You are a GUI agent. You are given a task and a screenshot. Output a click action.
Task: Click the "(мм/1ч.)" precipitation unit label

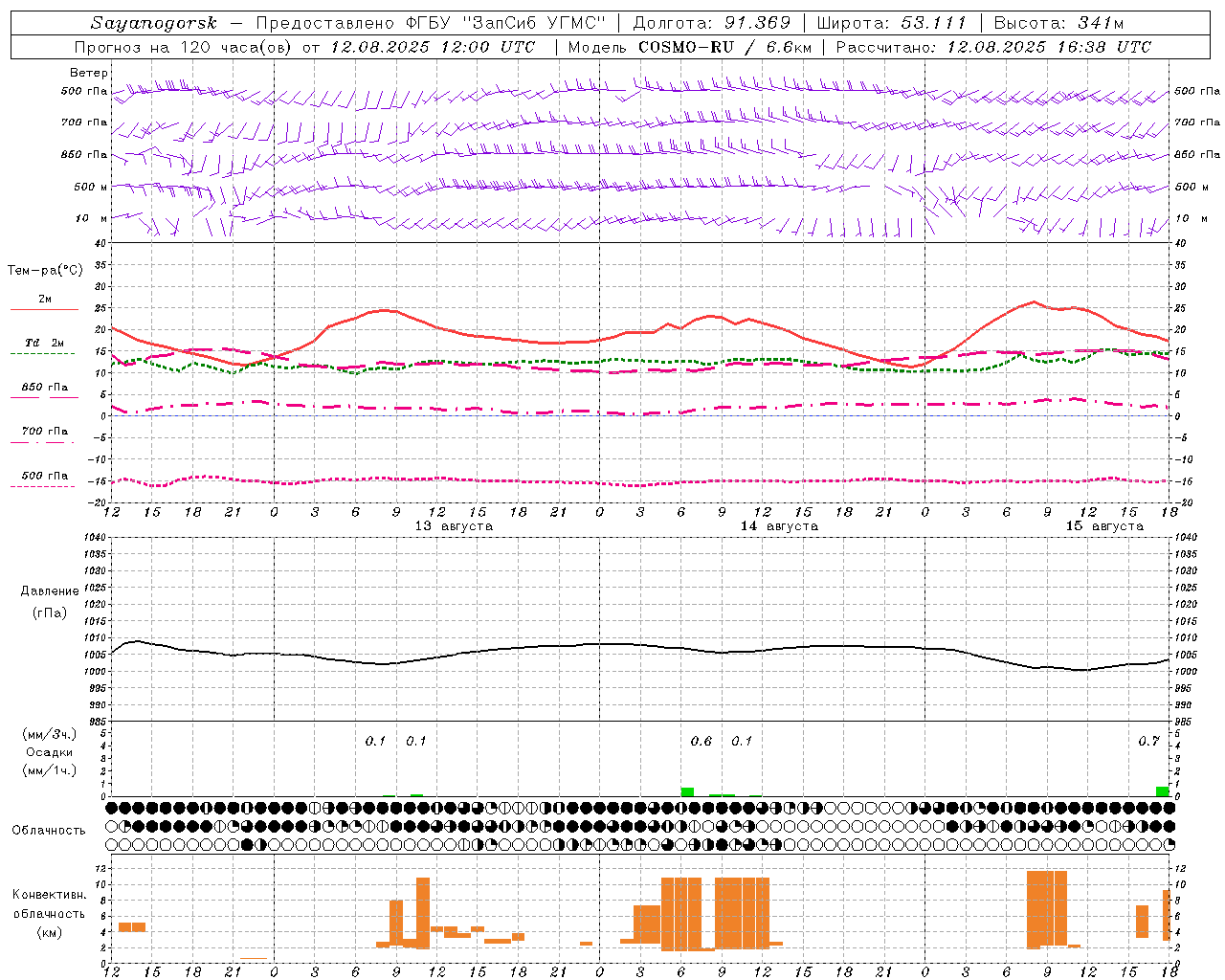click(50, 770)
